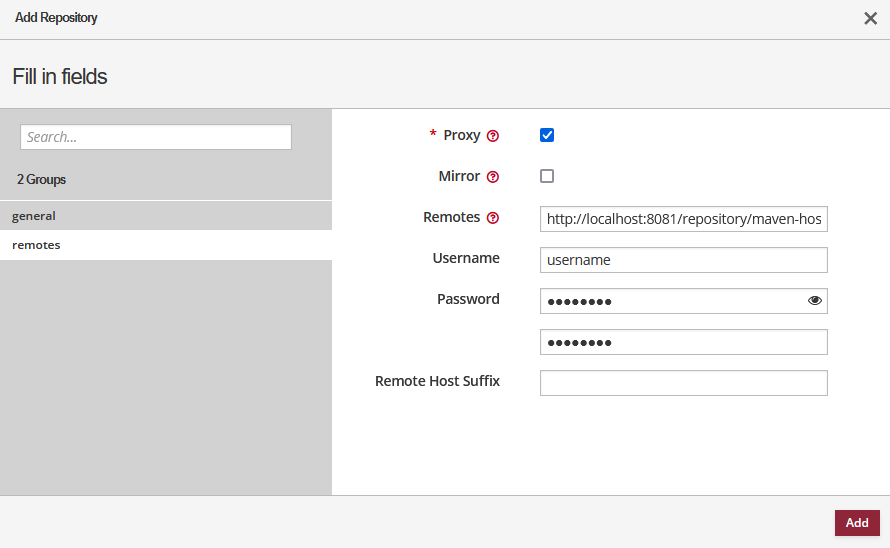Close the Add Repository dialog
The image size is (890, 548).
870,18
